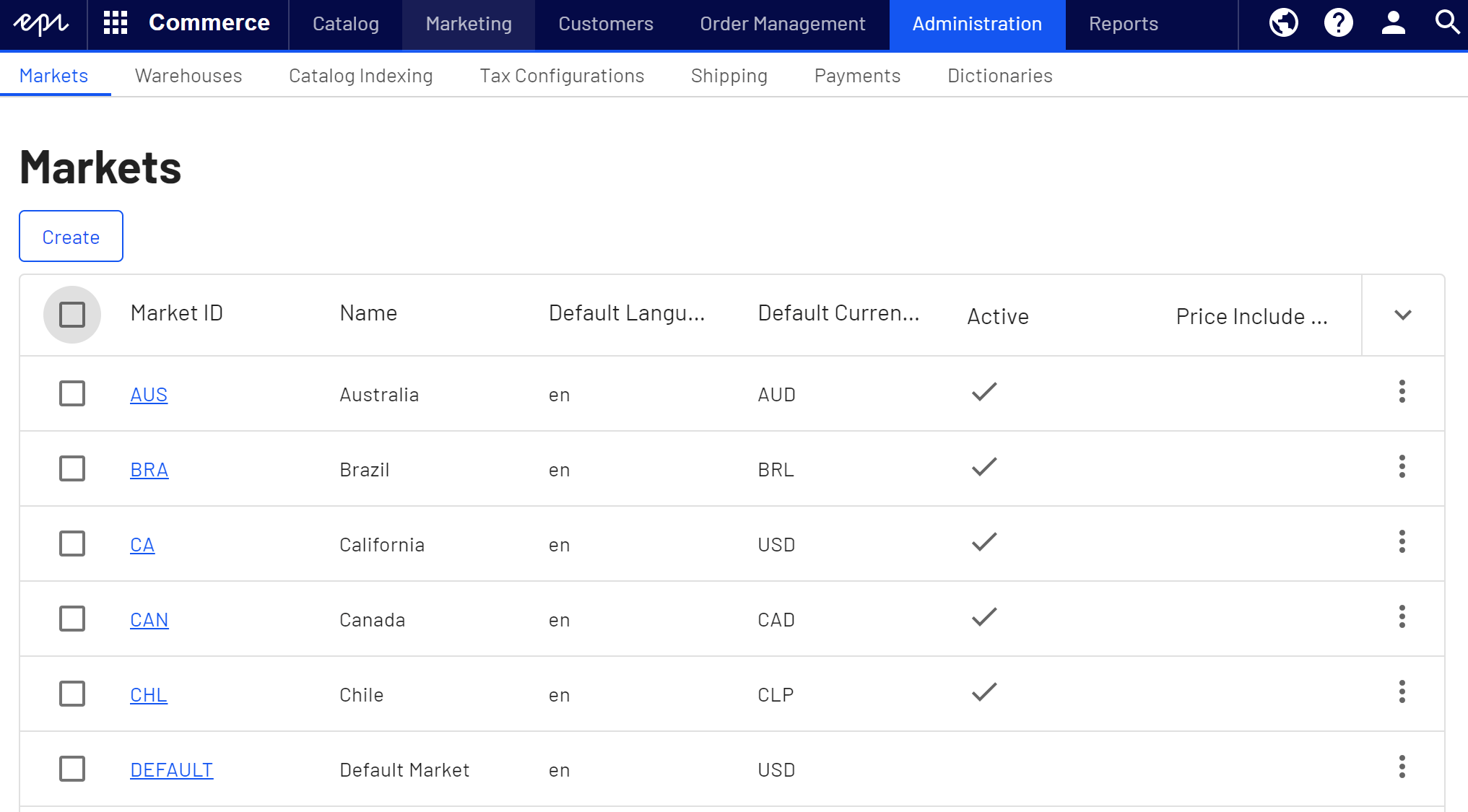Select the Chile row checkbox
Image resolution: width=1468 pixels, height=812 pixels.
(72, 694)
